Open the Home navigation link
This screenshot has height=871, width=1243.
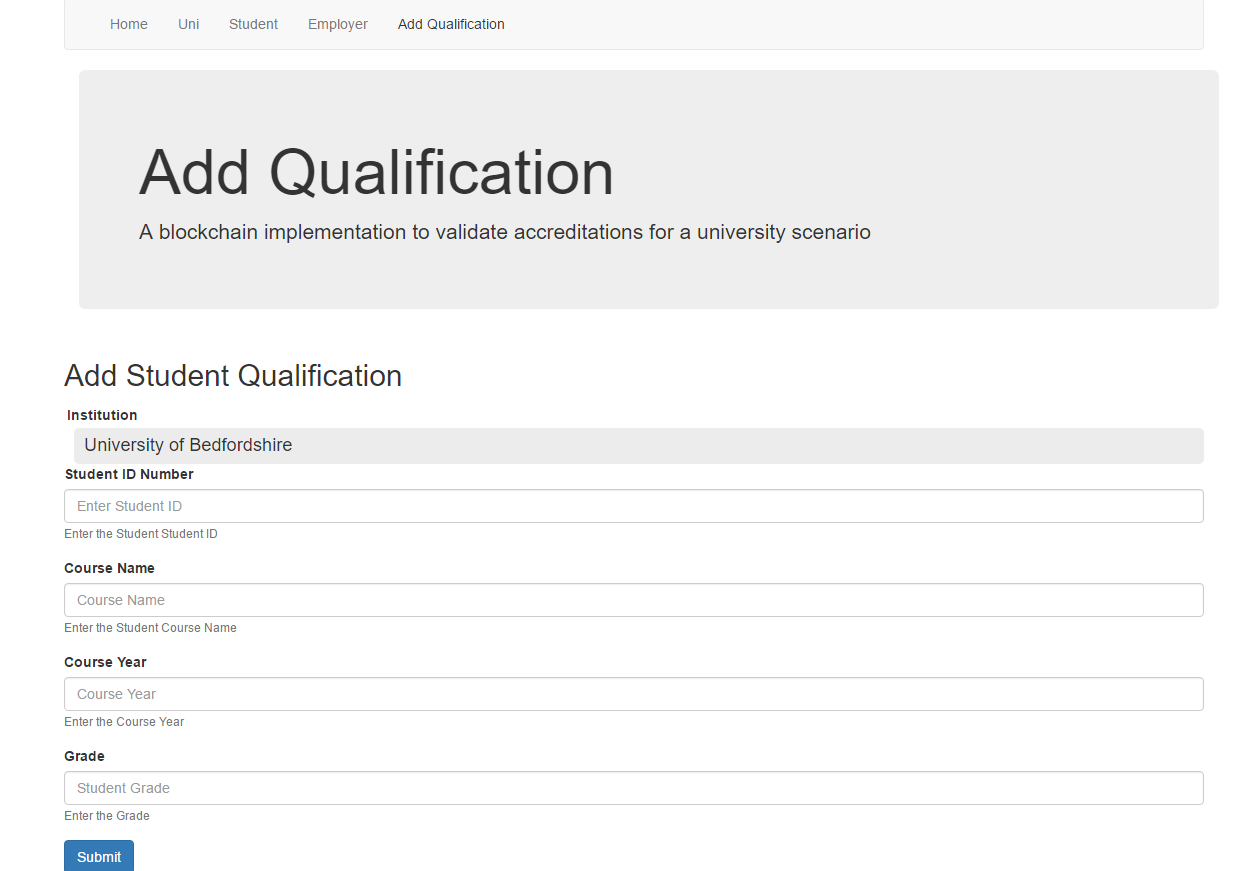click(x=129, y=24)
